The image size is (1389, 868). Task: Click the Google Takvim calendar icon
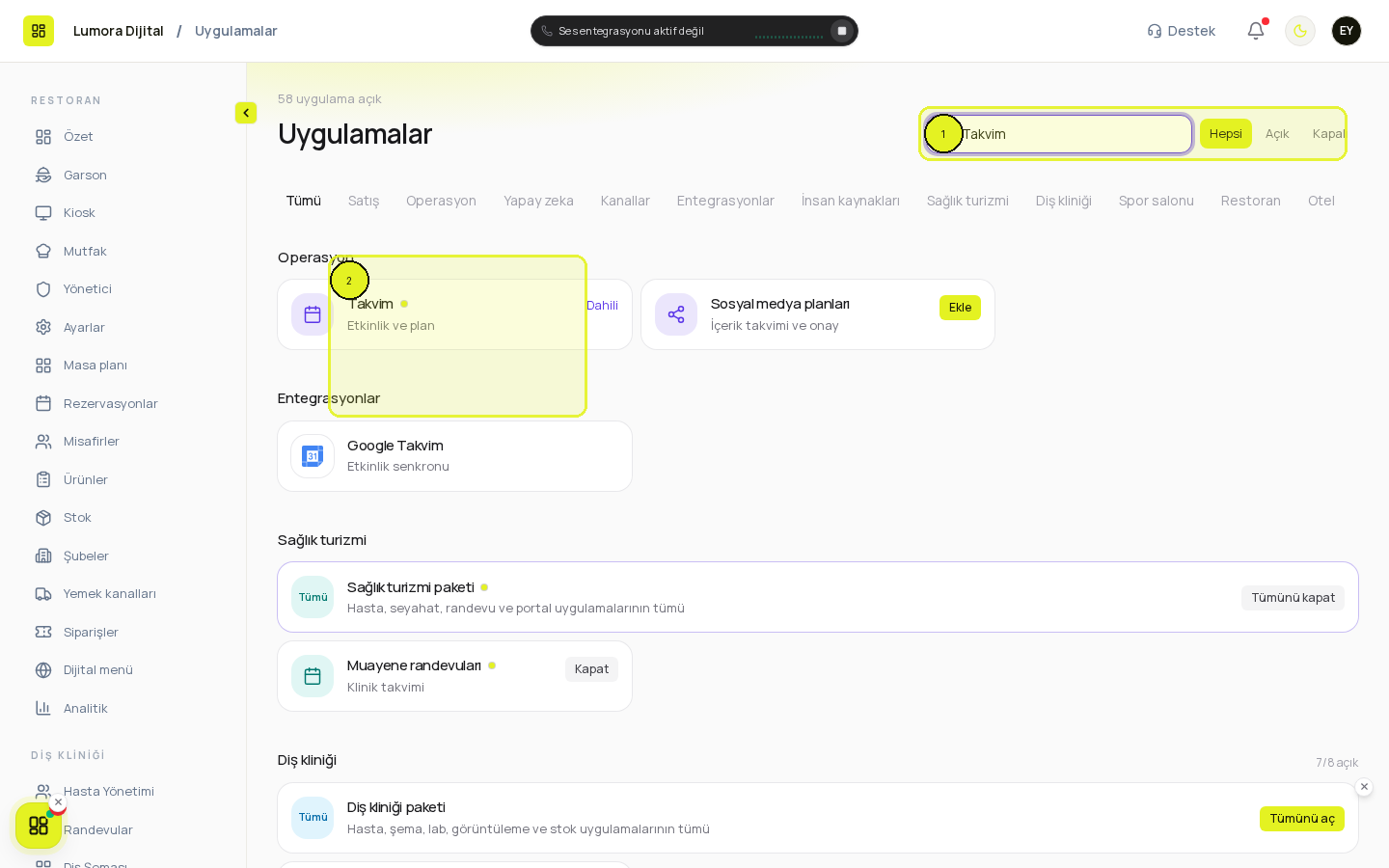(313, 456)
